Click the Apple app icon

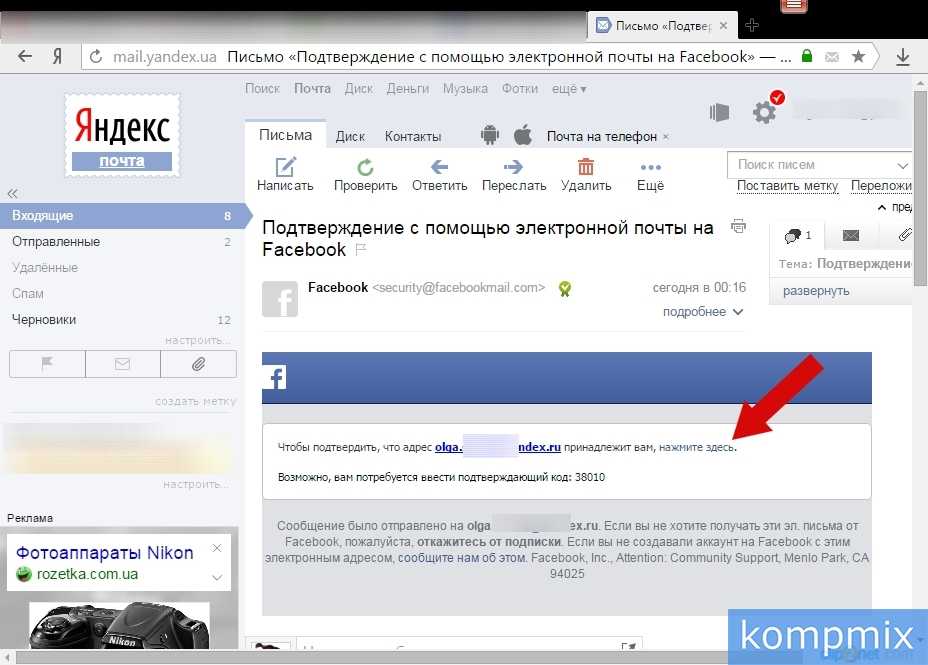(x=522, y=136)
